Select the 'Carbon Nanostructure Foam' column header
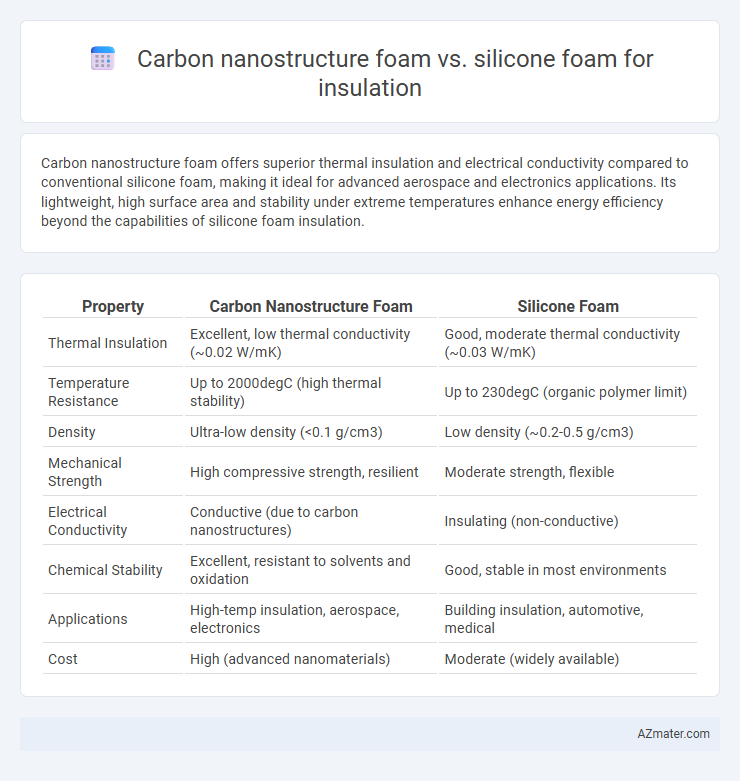Viewport: 740px width, 781px height. pos(311,306)
